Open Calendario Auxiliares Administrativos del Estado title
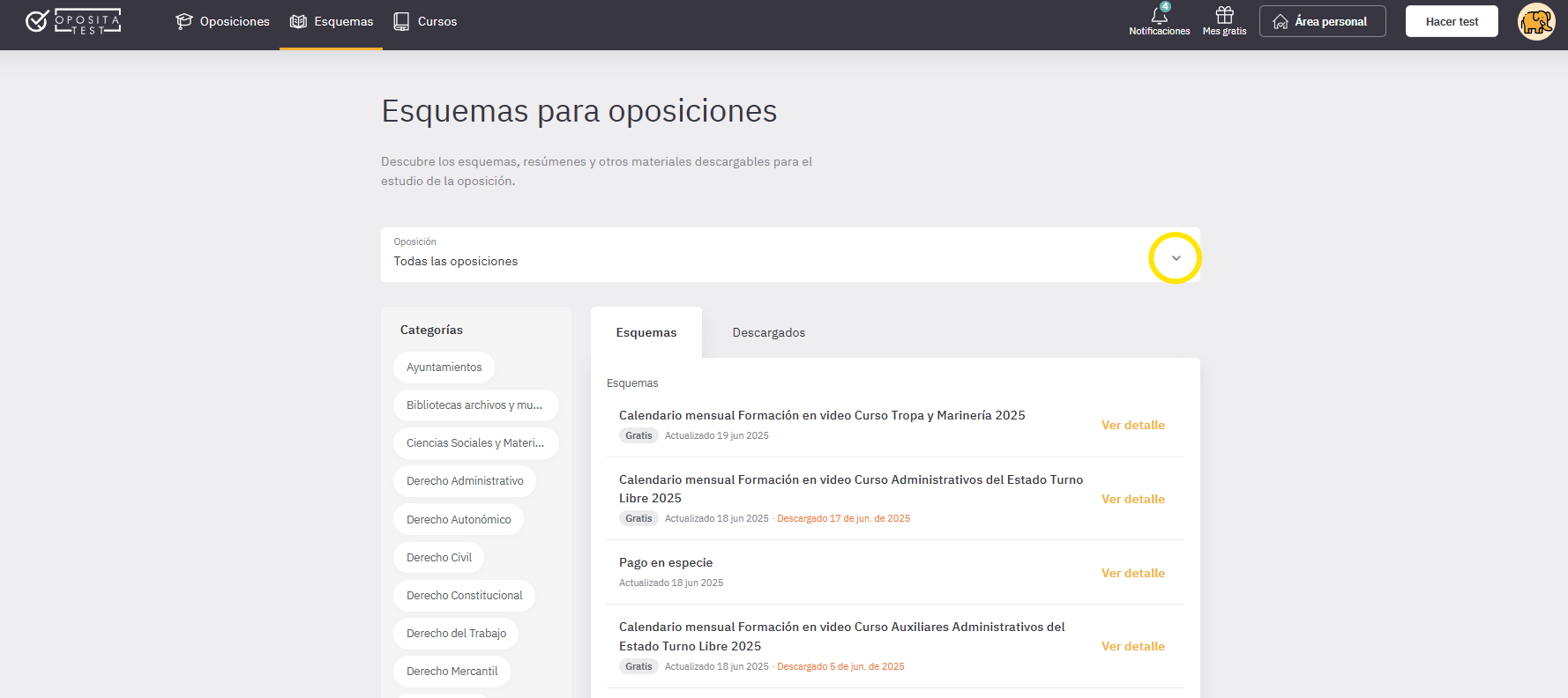This screenshot has height=698, width=1568. (x=842, y=636)
